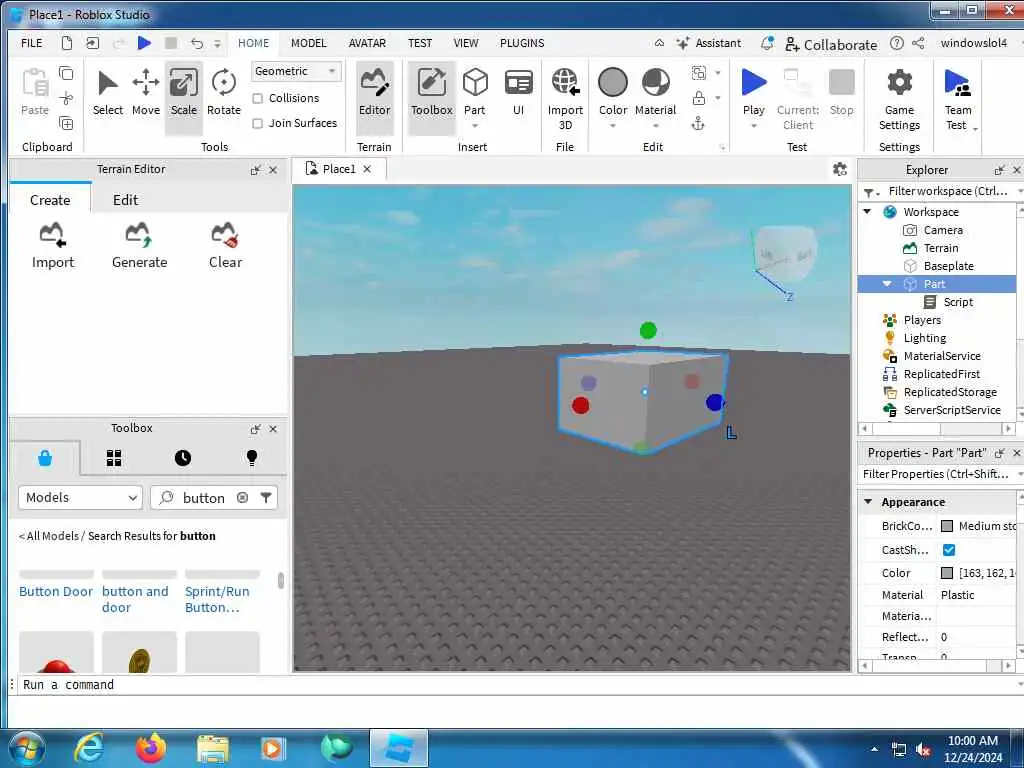The width and height of the screenshot is (1024, 768).
Task: Open viewport settings gear icon
Action: 840,170
